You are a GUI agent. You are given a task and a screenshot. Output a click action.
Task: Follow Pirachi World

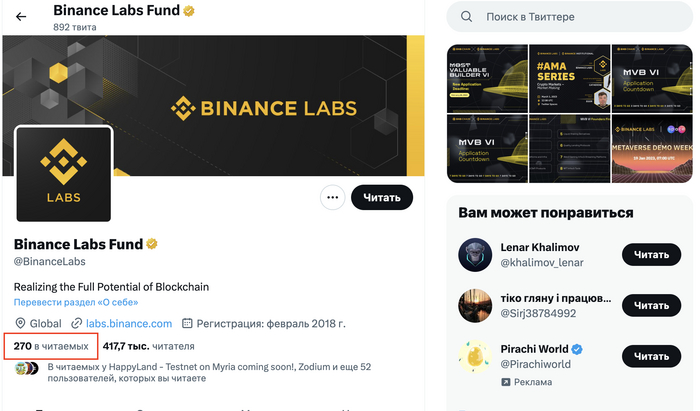click(x=650, y=355)
